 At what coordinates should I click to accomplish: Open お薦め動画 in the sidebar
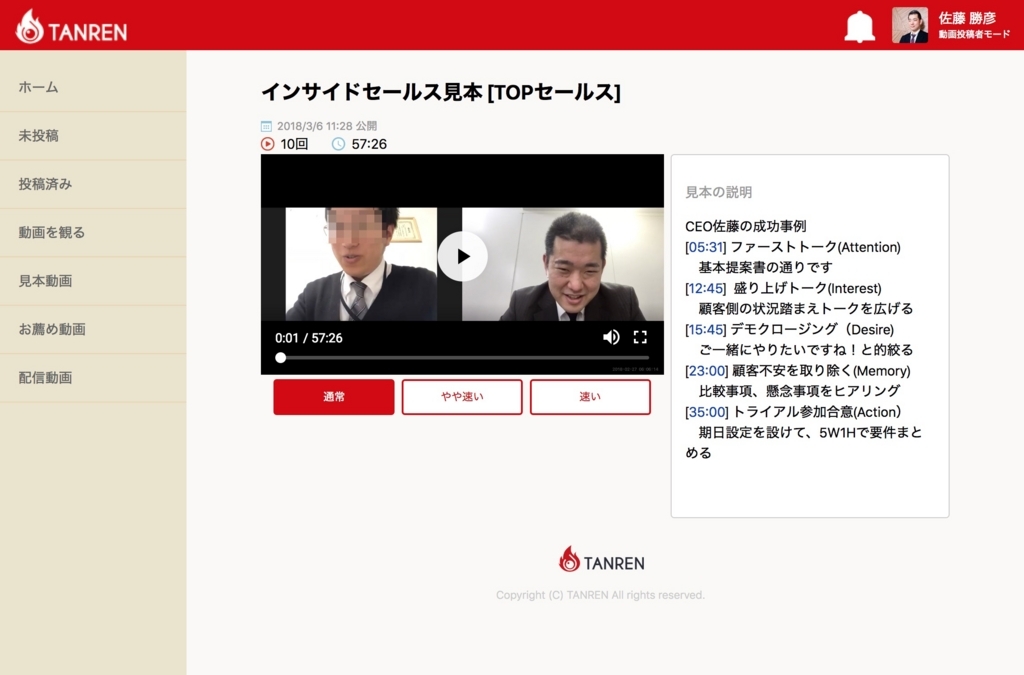[x=93, y=329]
